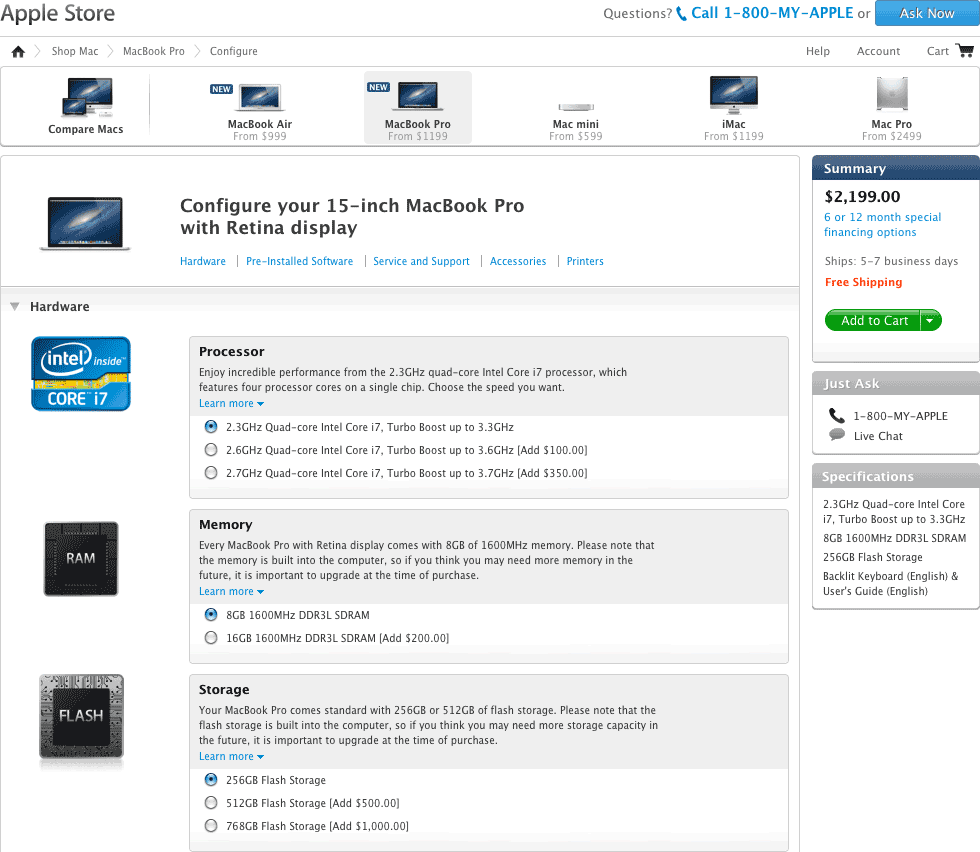Click the Ask Now button
Image resolution: width=980 pixels, height=852 pixels.
coord(926,13)
